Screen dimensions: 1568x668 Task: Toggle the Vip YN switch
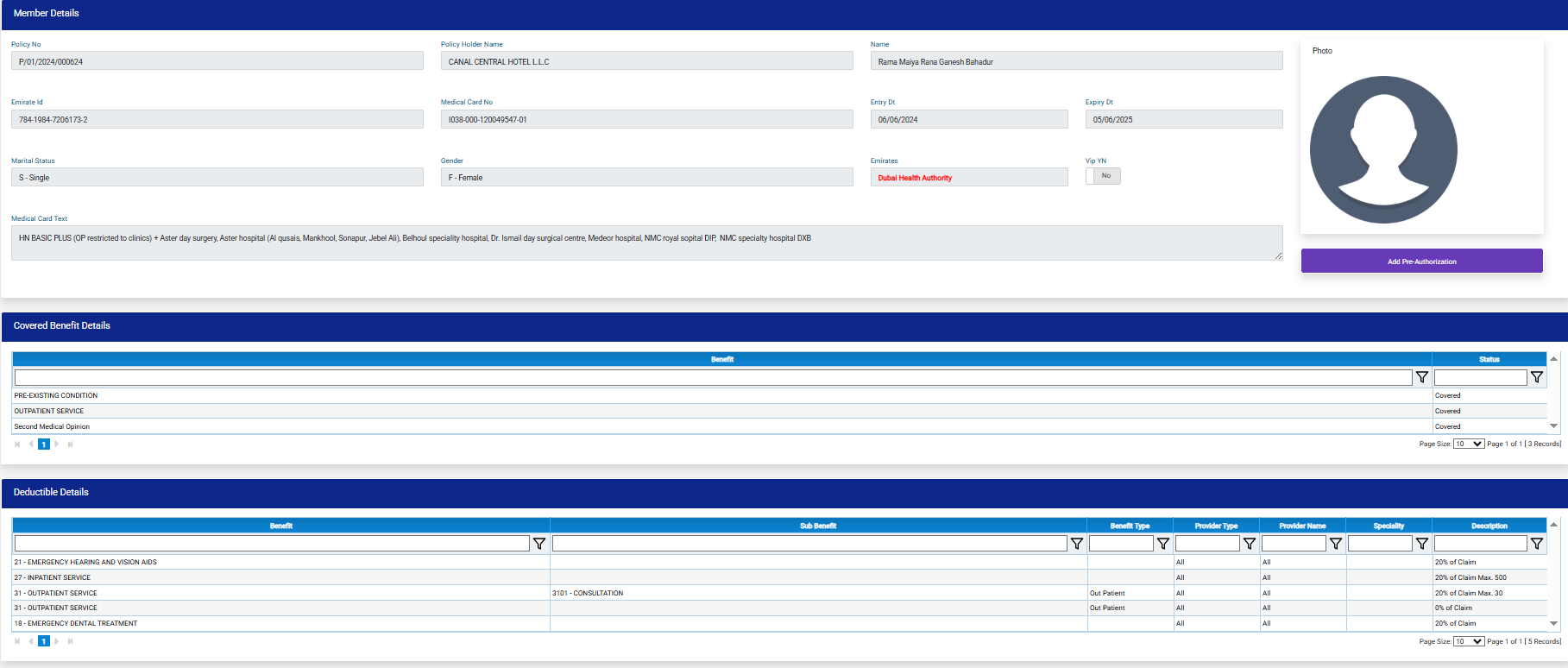pos(1103,176)
